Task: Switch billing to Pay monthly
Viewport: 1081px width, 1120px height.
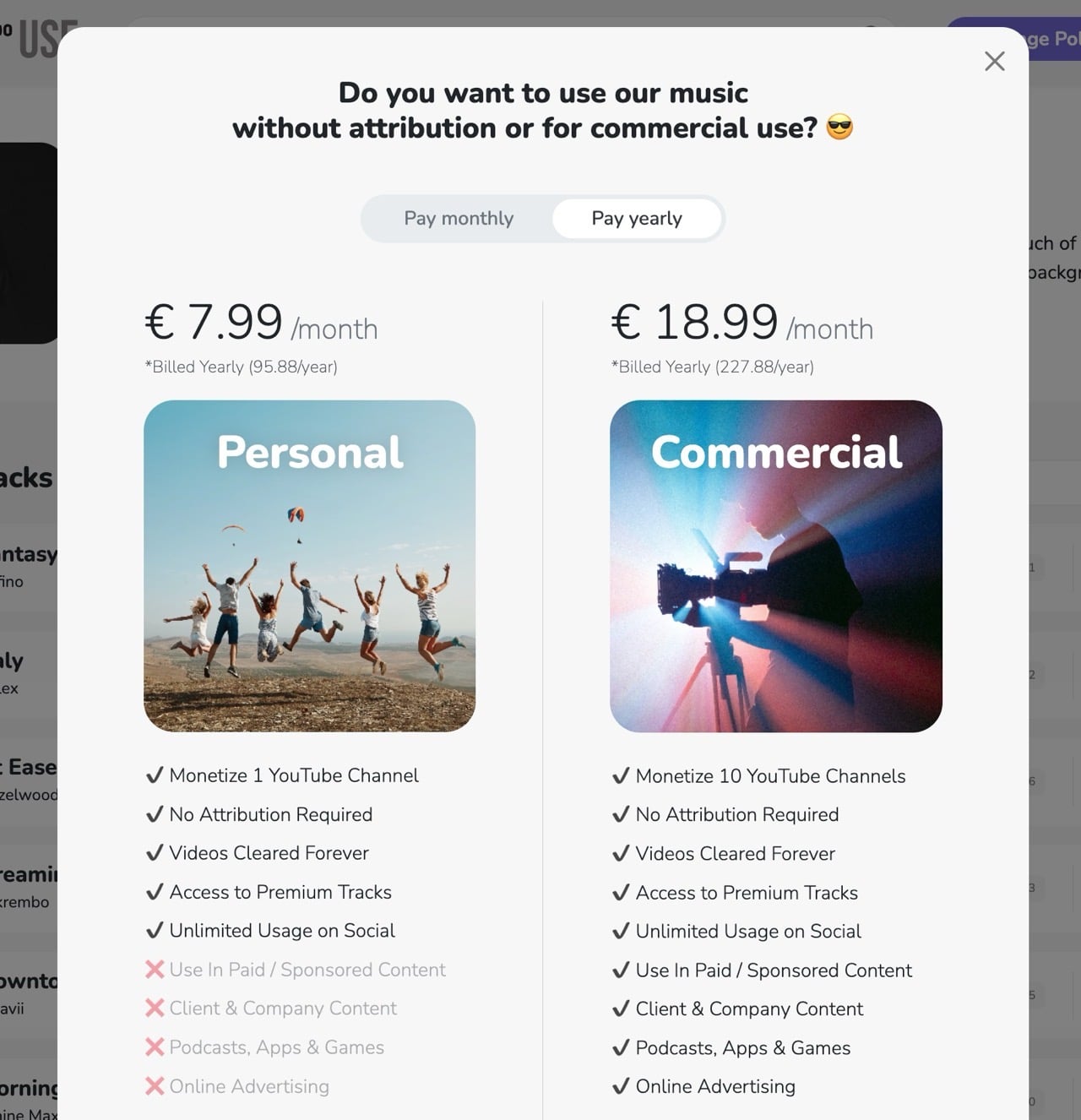Action: [459, 219]
